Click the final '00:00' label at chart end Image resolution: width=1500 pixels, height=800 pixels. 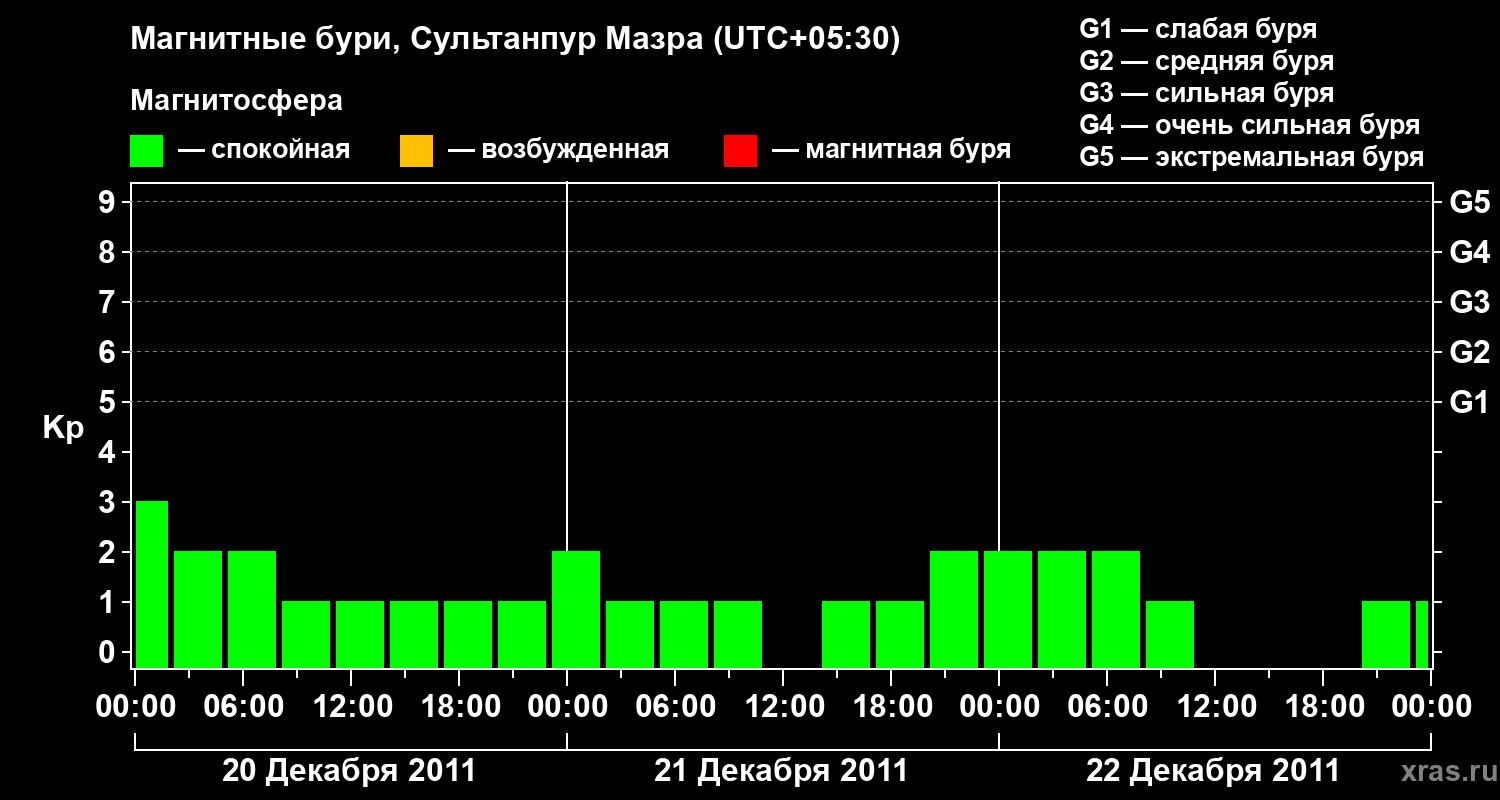coord(1431,706)
